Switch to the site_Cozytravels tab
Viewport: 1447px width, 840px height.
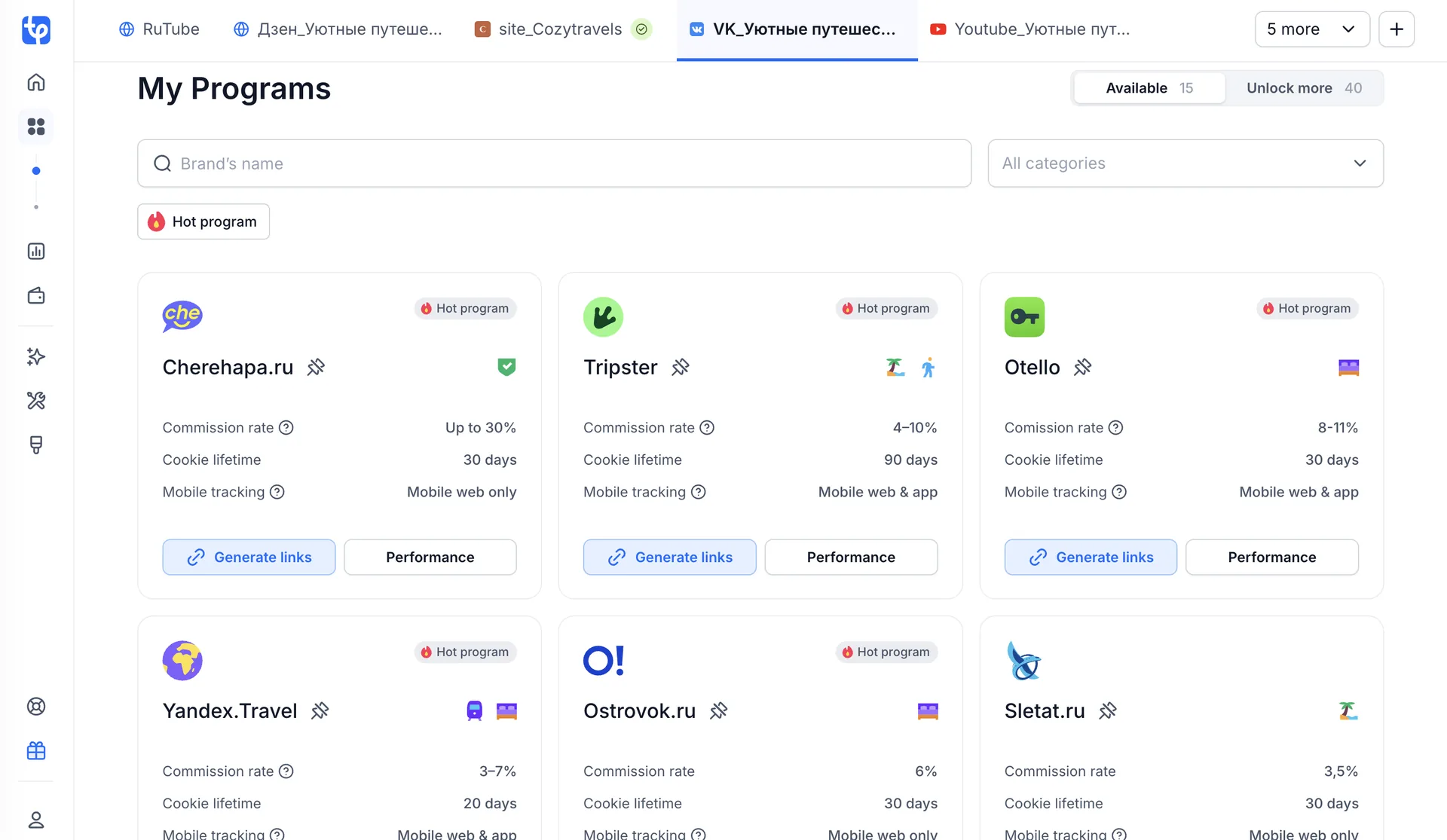pyautogui.click(x=563, y=29)
